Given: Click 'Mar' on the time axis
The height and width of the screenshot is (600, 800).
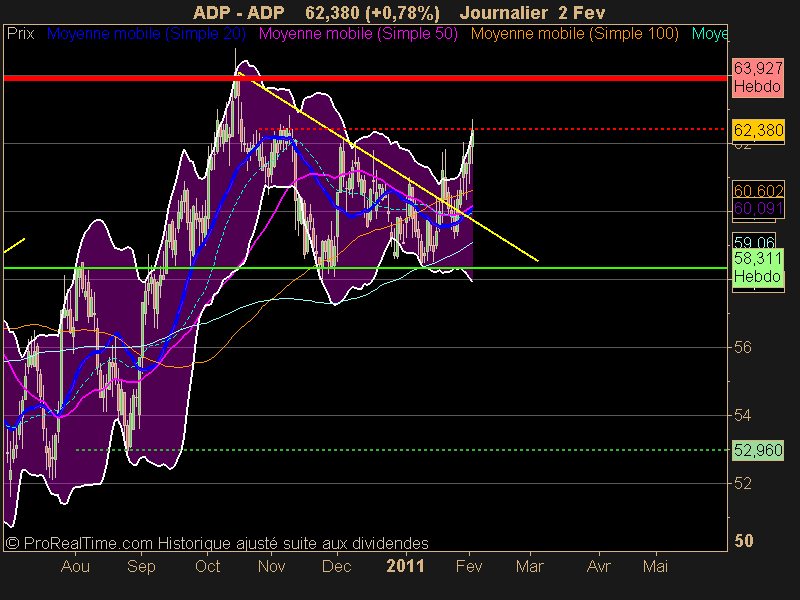Looking at the screenshot, I should 530,566.
